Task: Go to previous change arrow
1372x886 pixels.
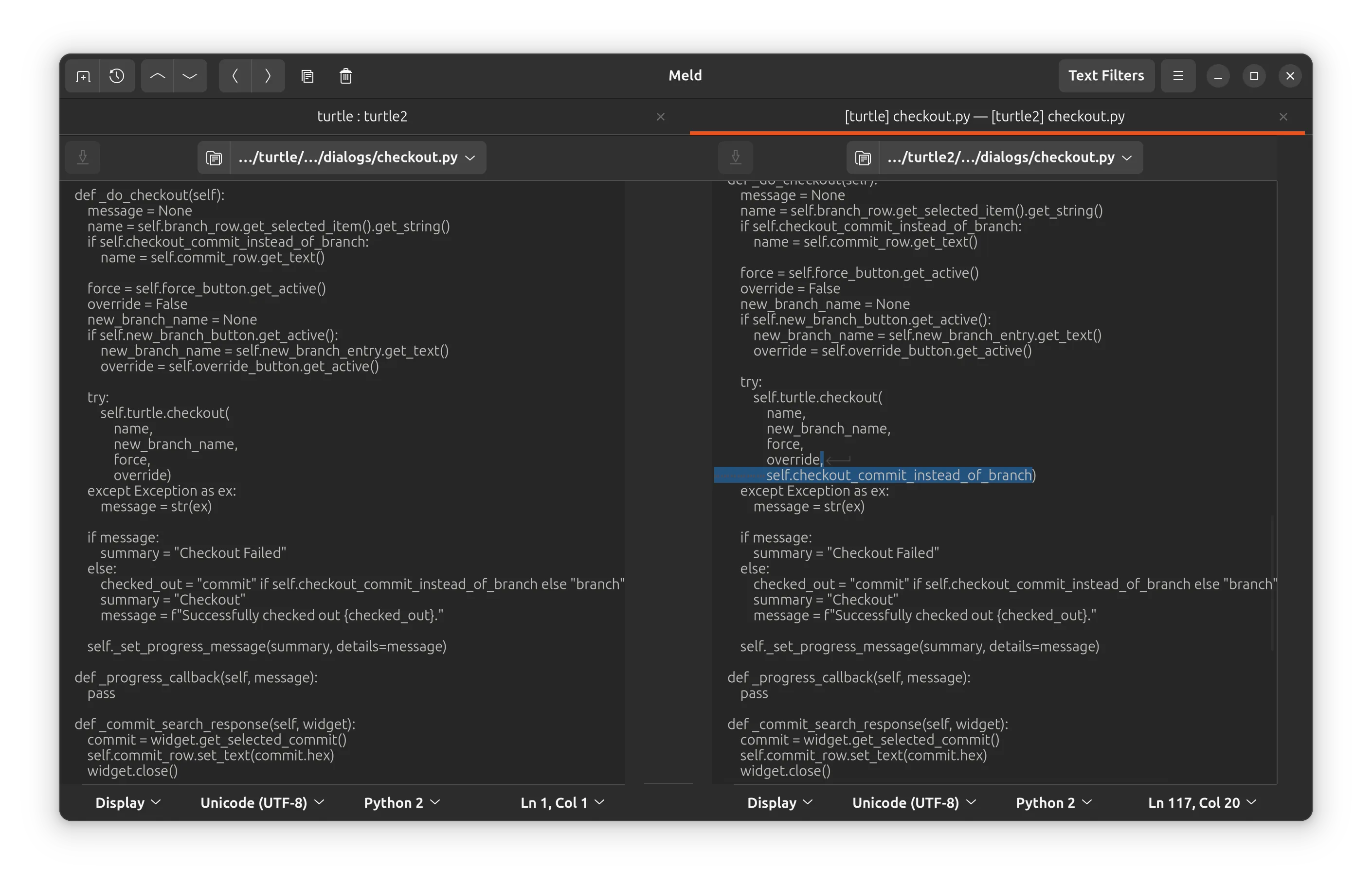Action: pyautogui.click(x=157, y=76)
